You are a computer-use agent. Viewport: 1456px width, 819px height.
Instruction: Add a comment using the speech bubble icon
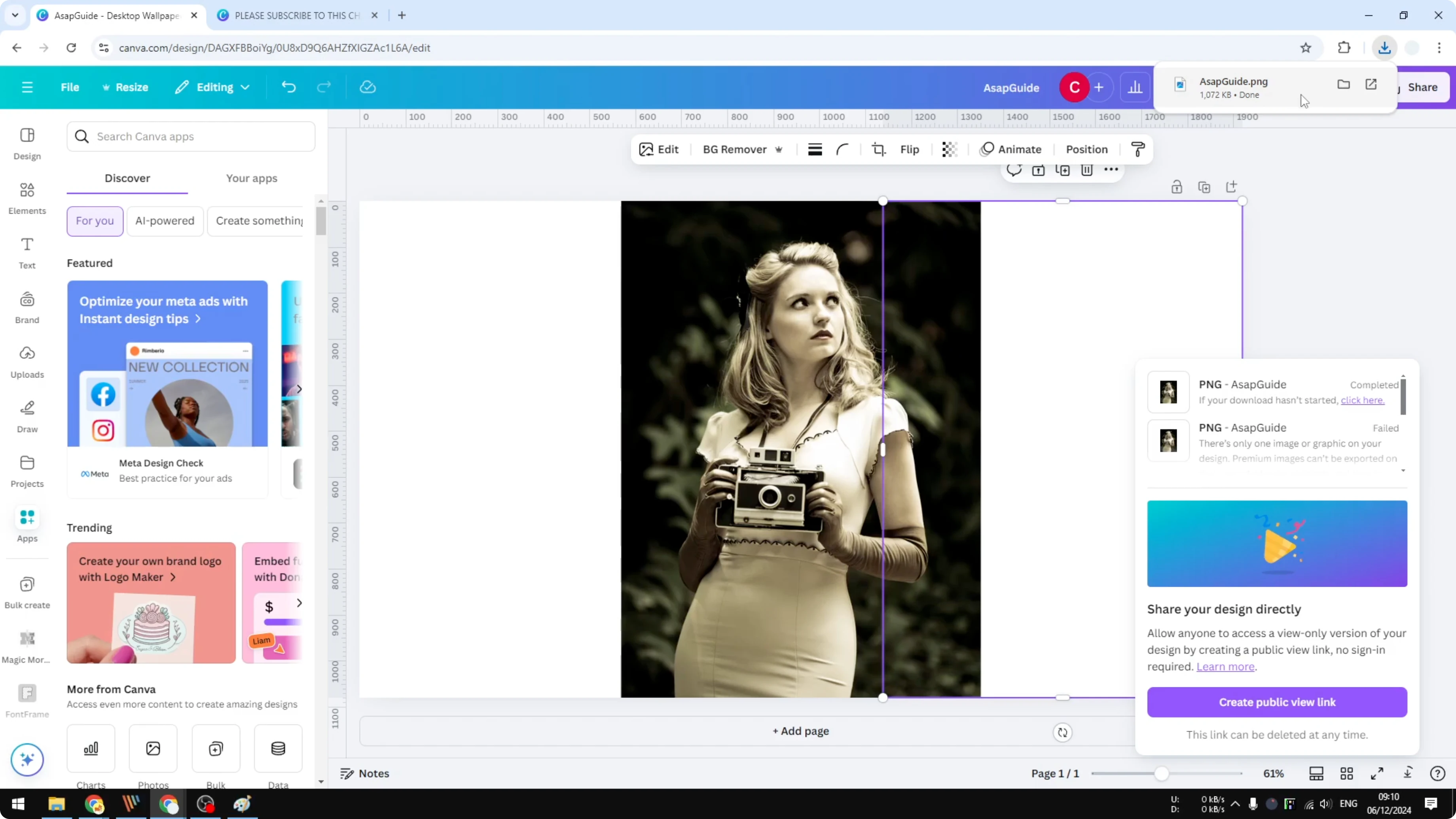1014,170
